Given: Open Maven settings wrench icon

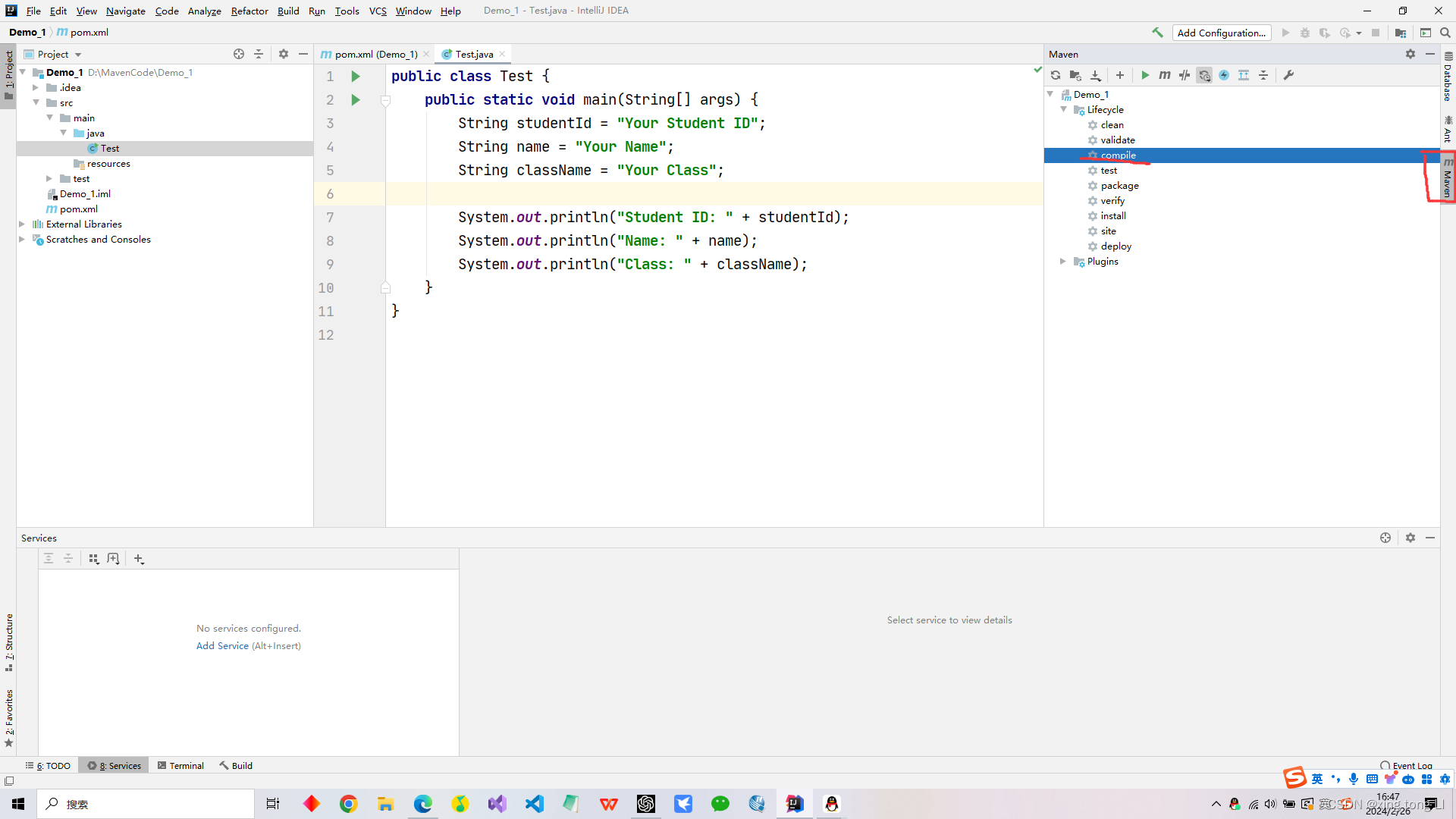Looking at the screenshot, I should click(1288, 75).
